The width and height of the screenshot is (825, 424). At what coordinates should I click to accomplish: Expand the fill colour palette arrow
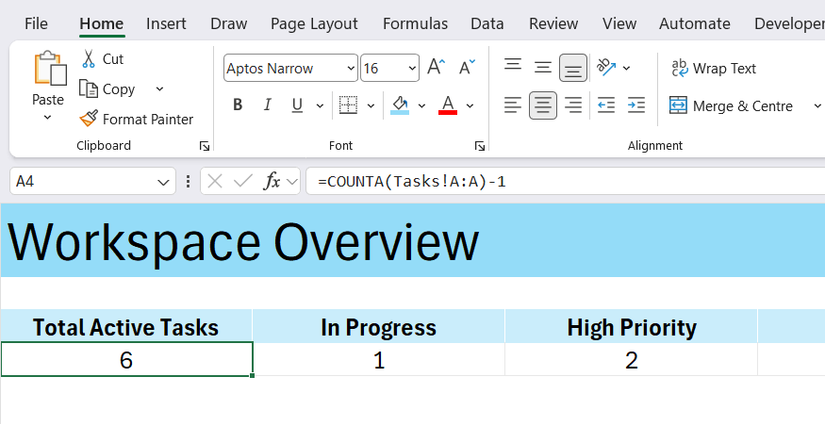click(x=421, y=106)
